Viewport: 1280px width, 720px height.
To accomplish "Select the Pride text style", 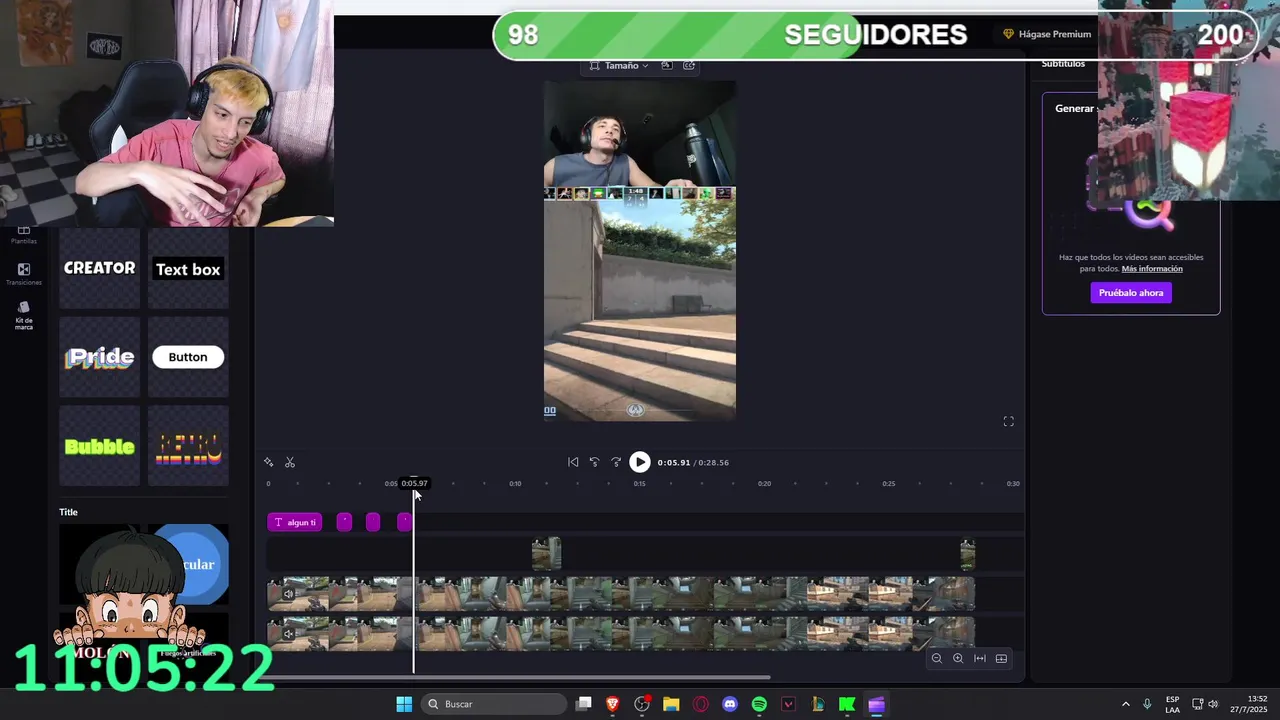I will (99, 357).
